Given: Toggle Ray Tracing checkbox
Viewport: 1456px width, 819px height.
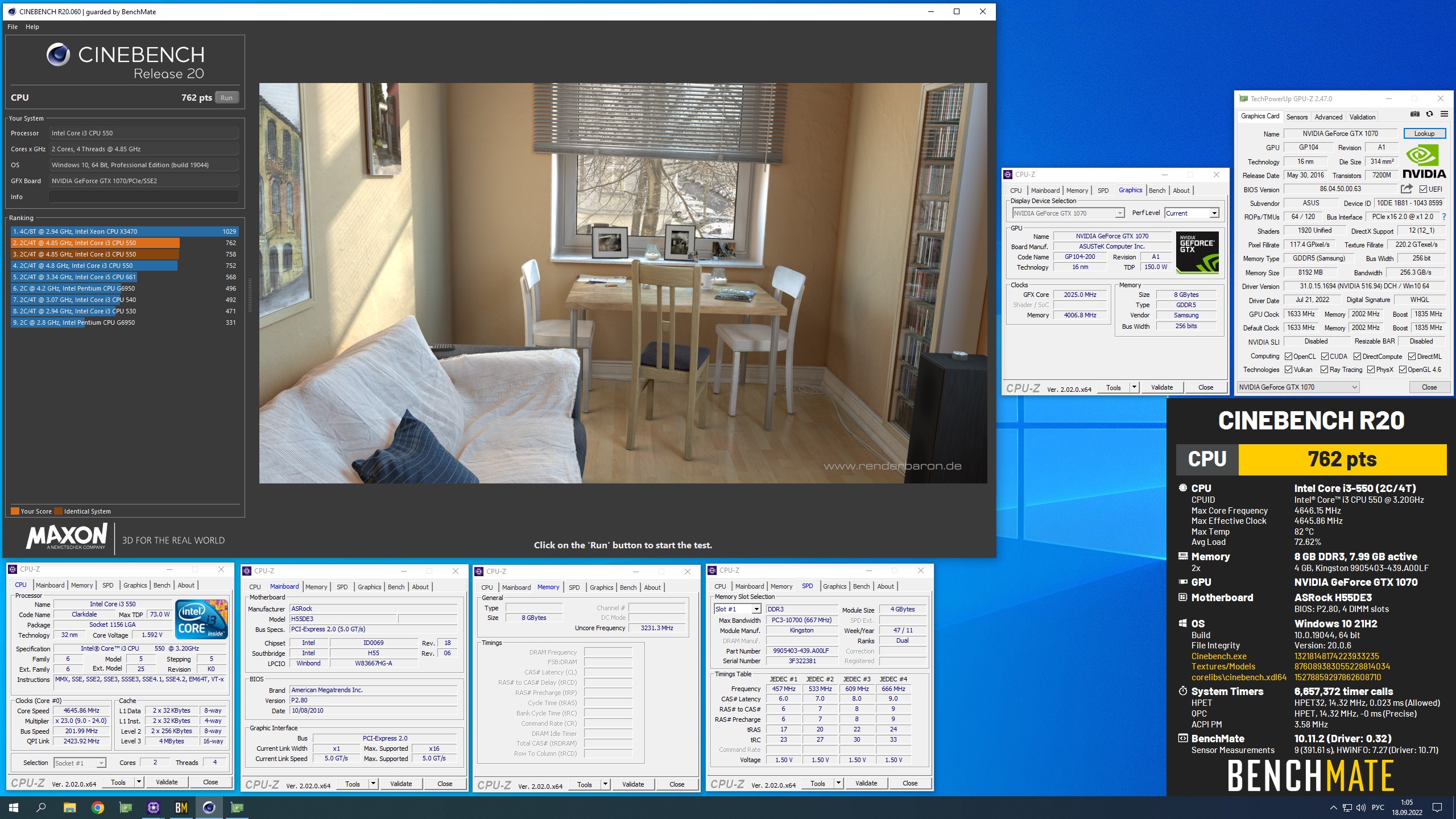Looking at the screenshot, I should [1325, 370].
